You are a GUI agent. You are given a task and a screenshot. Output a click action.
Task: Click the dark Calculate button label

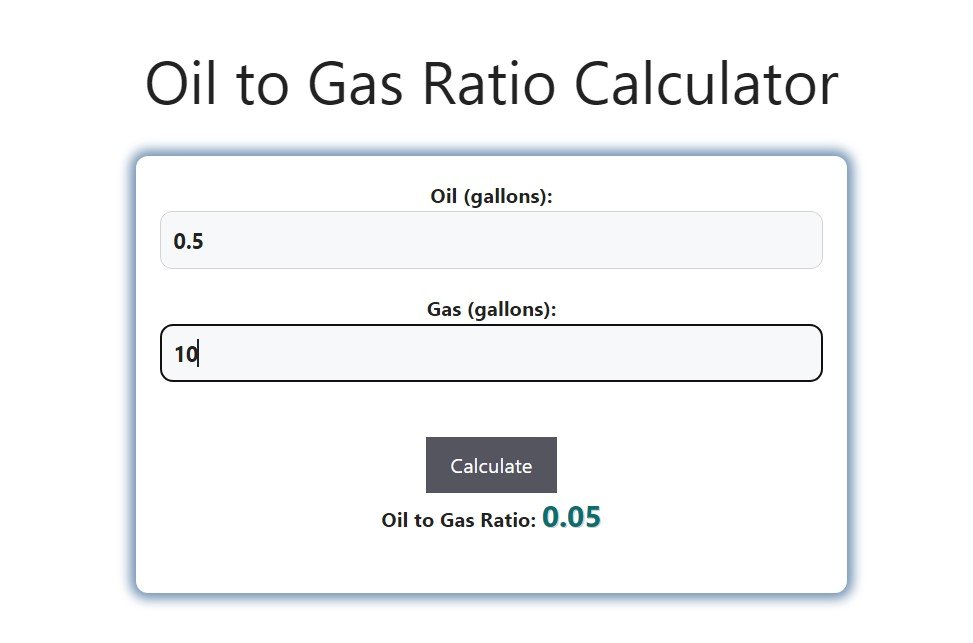(x=491, y=465)
